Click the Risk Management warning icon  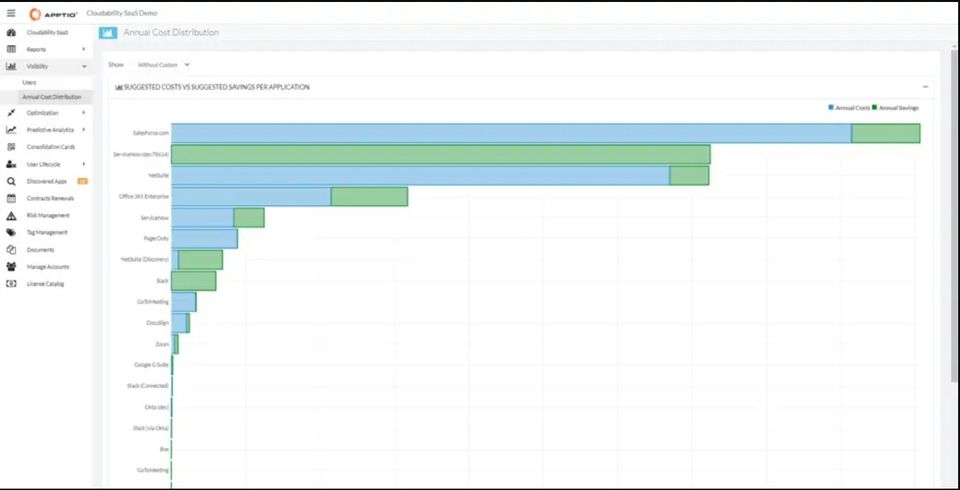[11, 215]
